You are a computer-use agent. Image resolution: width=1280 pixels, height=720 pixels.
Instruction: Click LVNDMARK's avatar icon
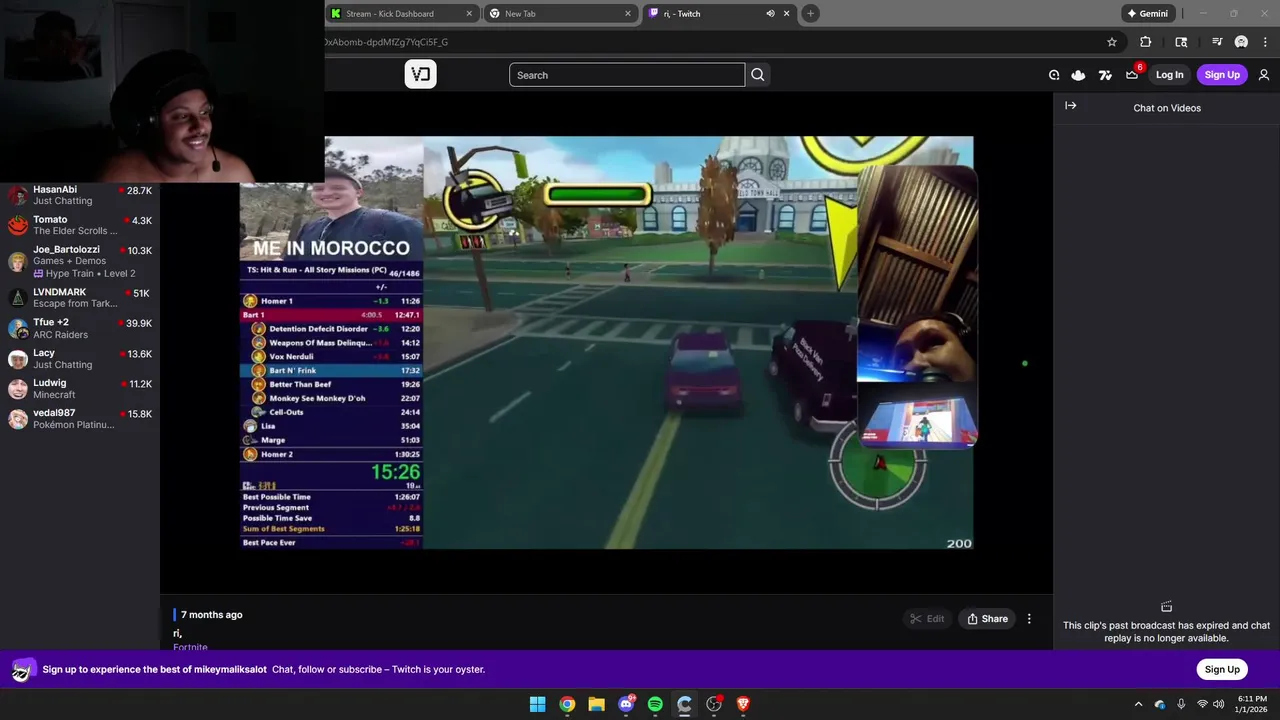click(17, 298)
